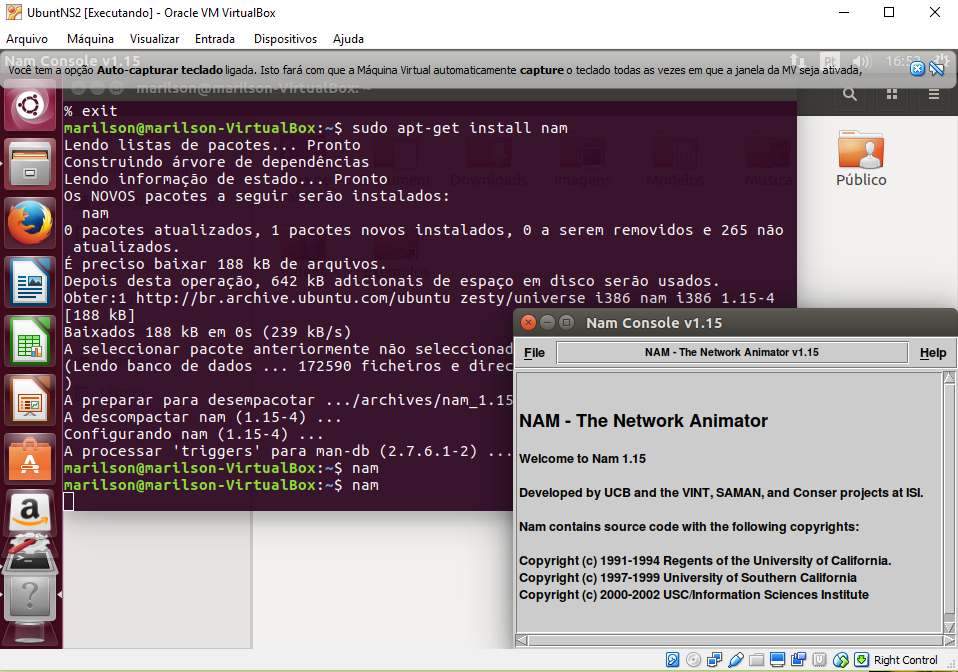Launch Firefox from the Ubuntu dock
The height and width of the screenshot is (672, 958).
30,222
